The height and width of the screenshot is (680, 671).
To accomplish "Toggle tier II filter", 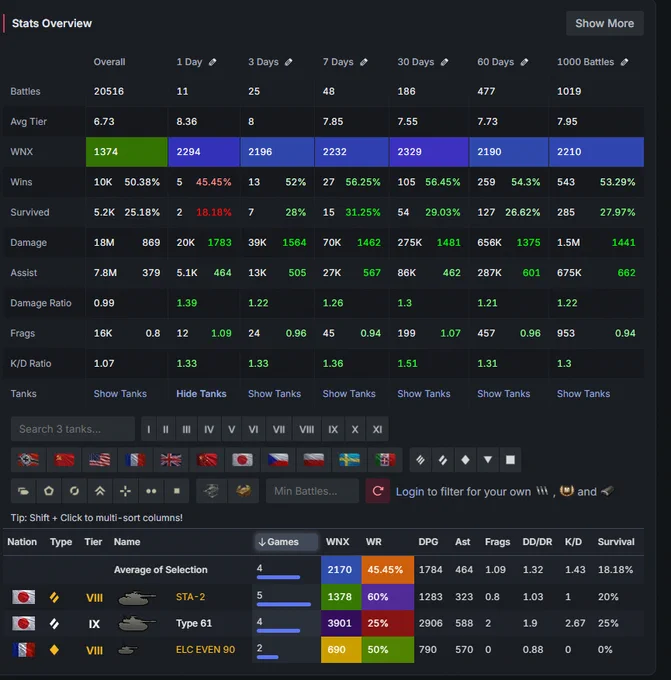I will point(166,429).
